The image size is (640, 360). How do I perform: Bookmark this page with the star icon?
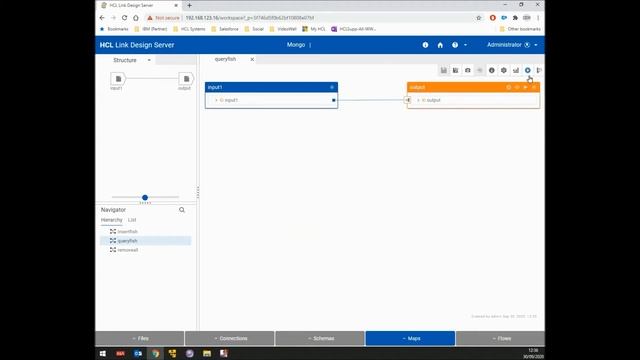point(479,18)
